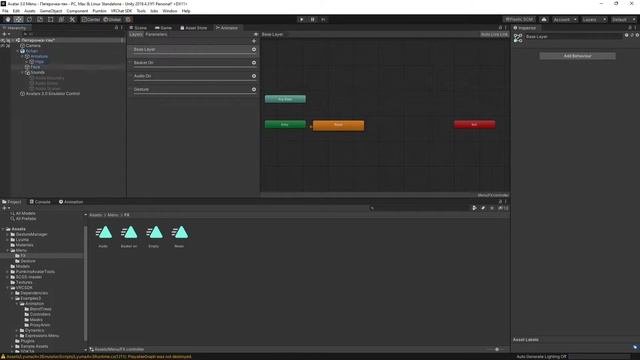Viewport: 640px width, 360px height.
Task: Open the Layers dropdown in toolbar
Action: coord(594,19)
